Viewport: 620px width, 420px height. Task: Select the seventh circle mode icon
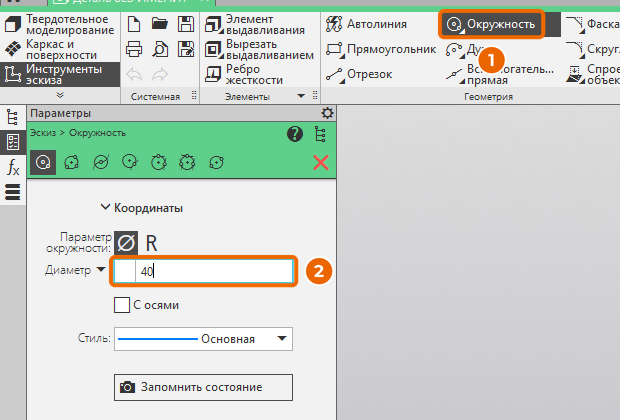pyautogui.click(x=216, y=162)
